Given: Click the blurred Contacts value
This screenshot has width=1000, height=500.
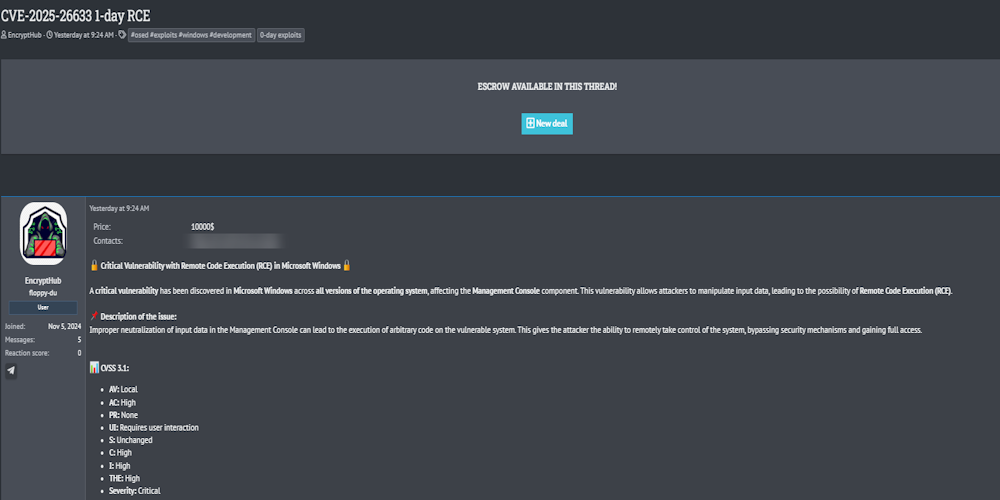Looking at the screenshot, I should (237, 241).
